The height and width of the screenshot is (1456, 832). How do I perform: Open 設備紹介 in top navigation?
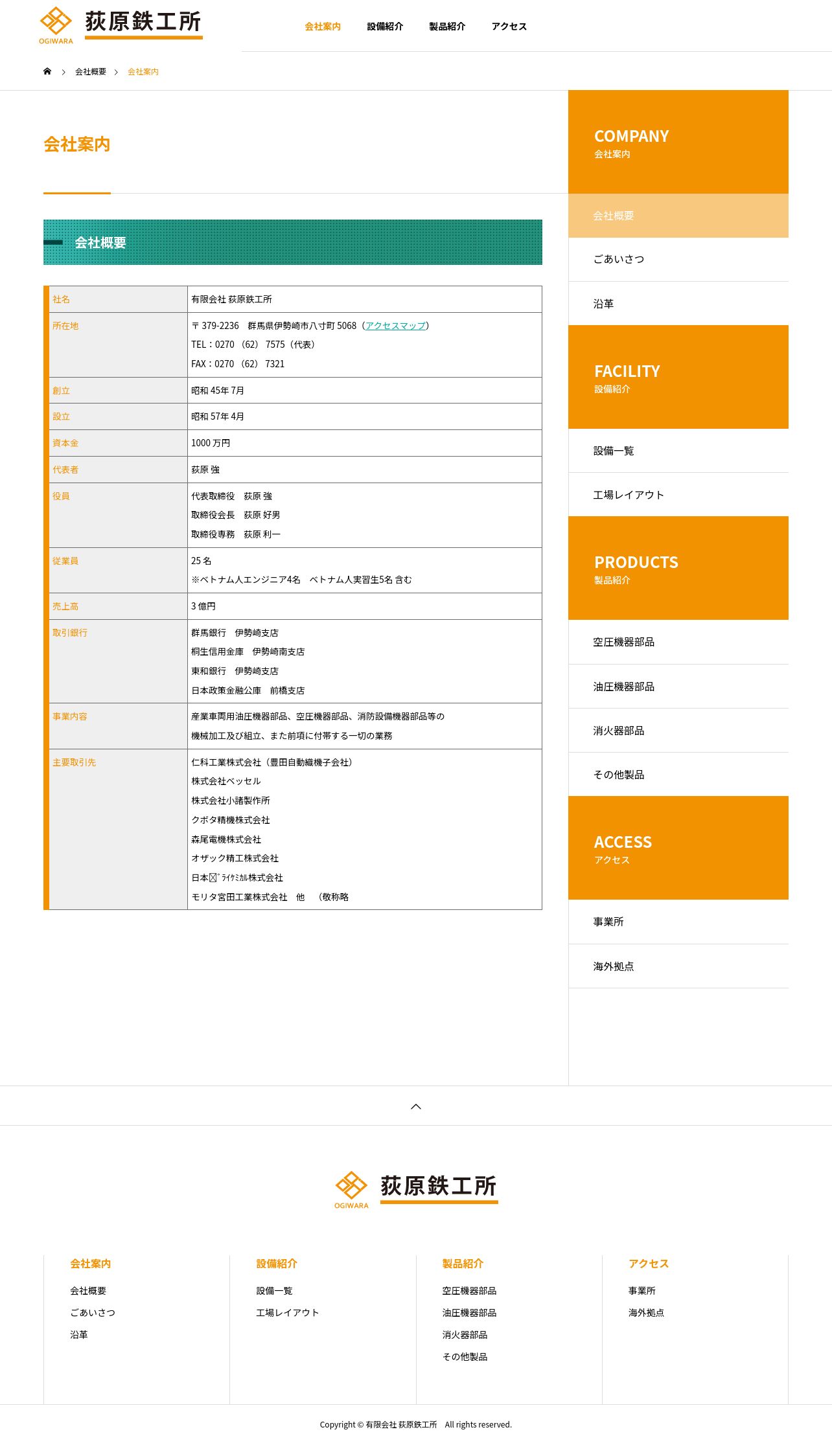tap(385, 27)
